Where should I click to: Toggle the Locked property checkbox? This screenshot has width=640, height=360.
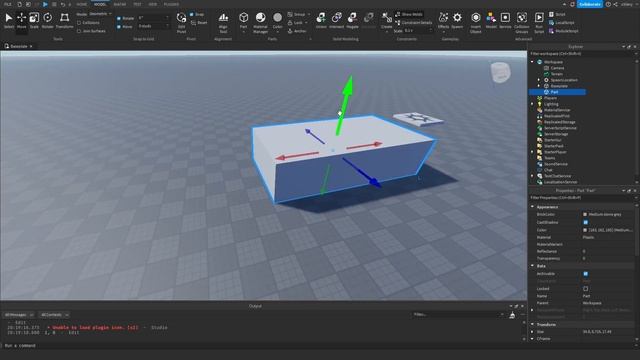click(x=586, y=289)
